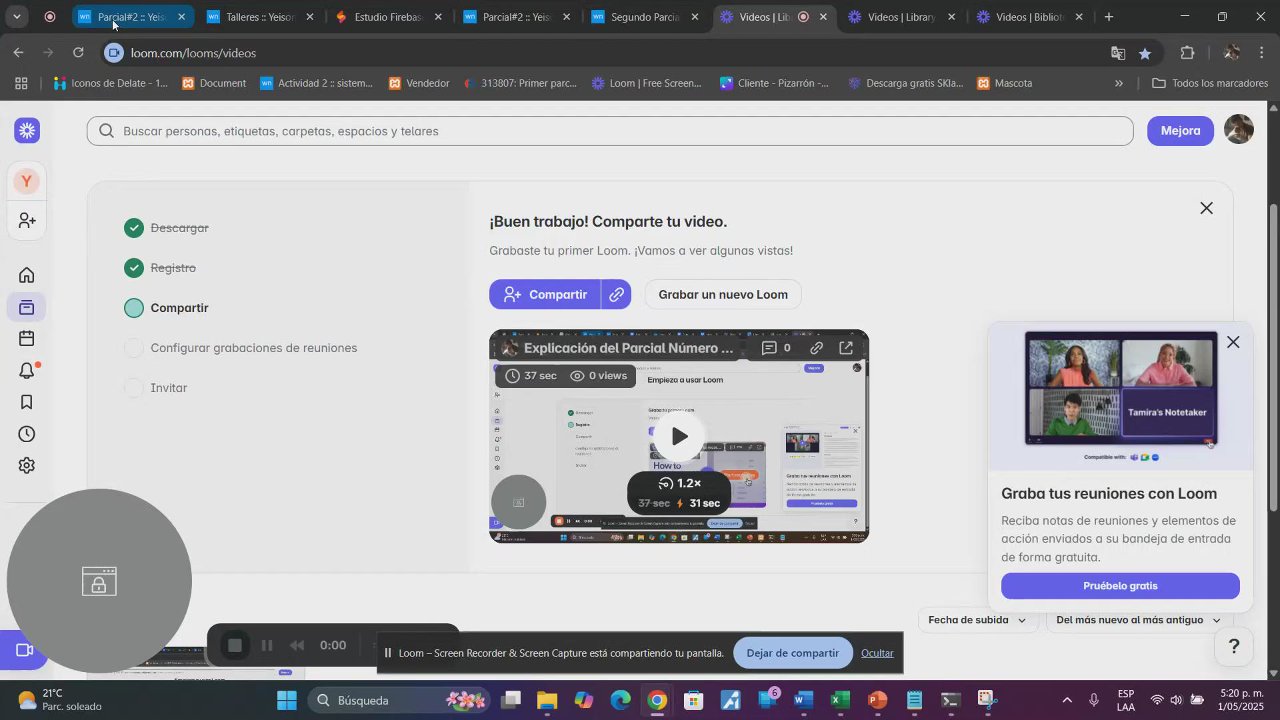Open PowerPoint from the taskbar
Image resolution: width=1280 pixels, height=720 pixels.
pos(877,700)
